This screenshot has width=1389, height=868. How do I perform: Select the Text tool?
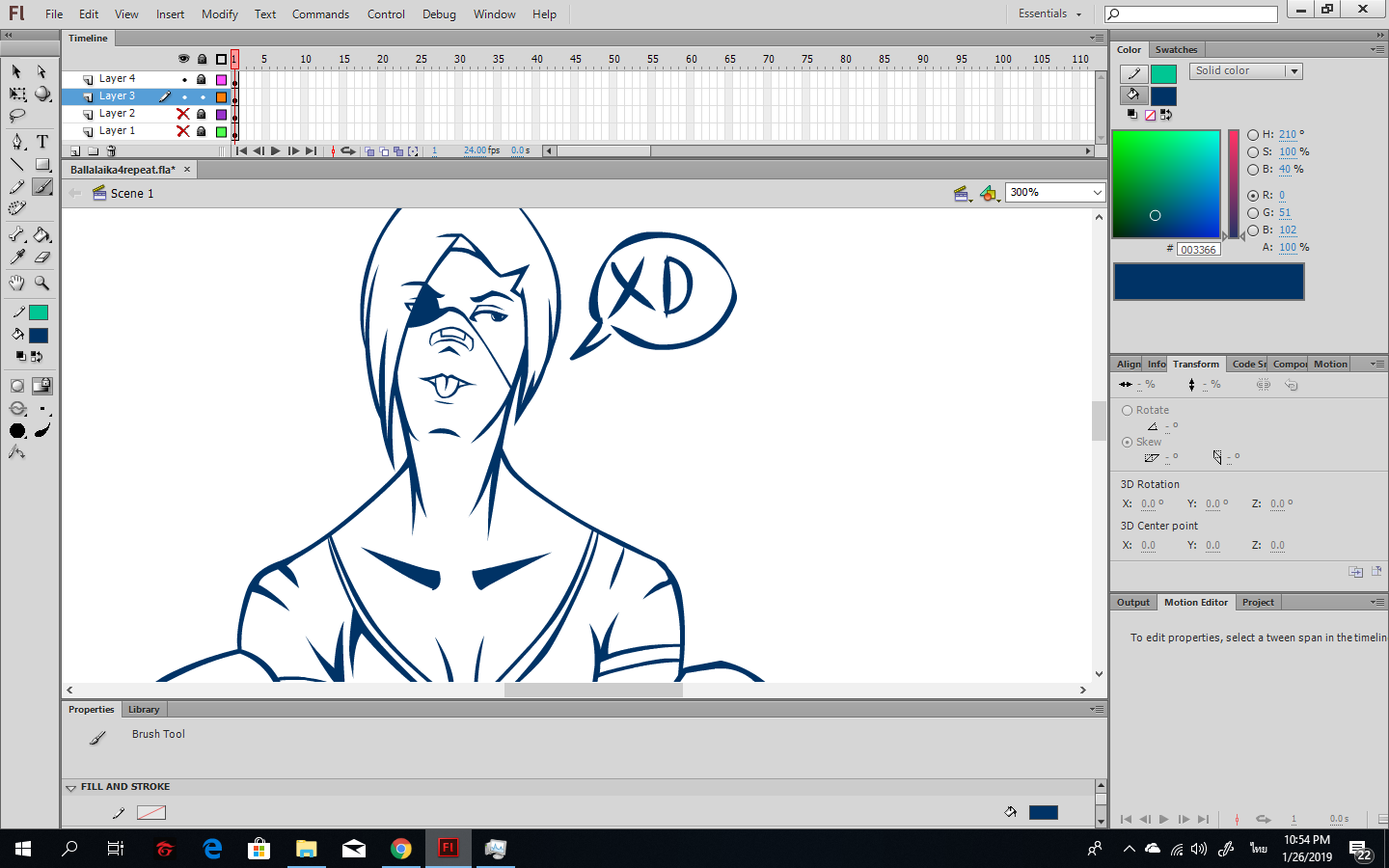(x=41, y=142)
